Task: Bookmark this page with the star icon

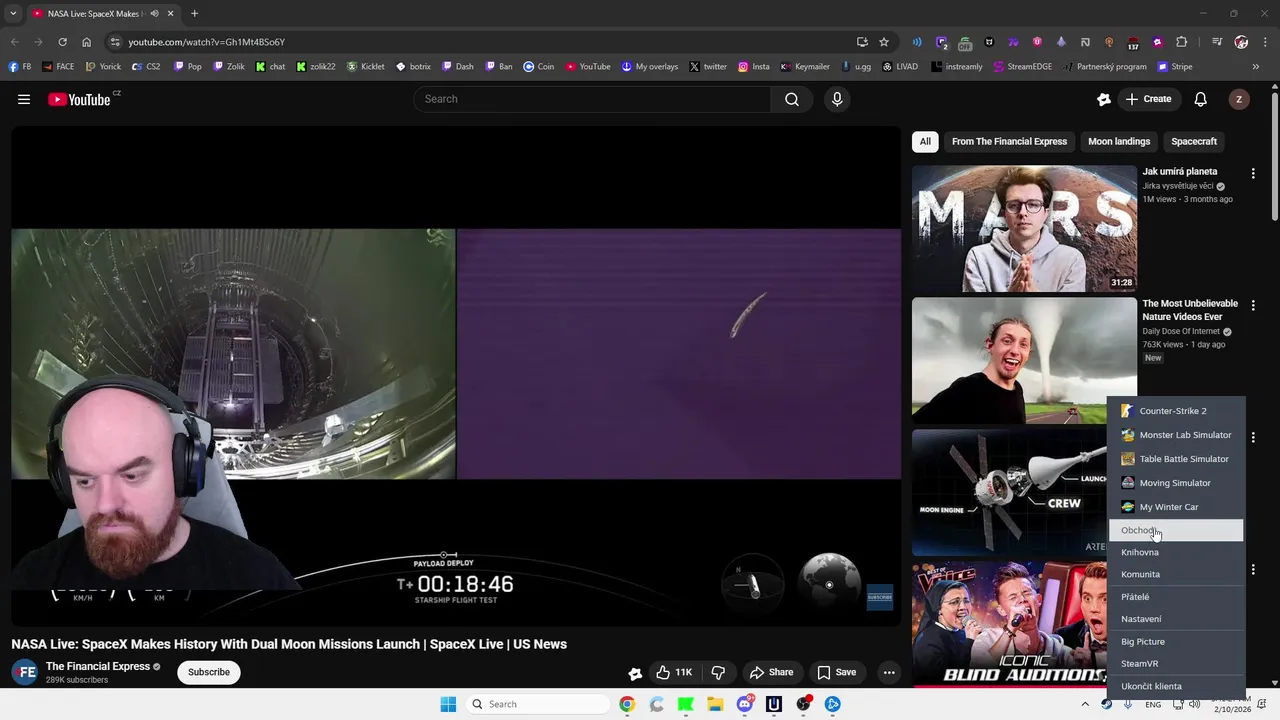Action: click(x=884, y=42)
